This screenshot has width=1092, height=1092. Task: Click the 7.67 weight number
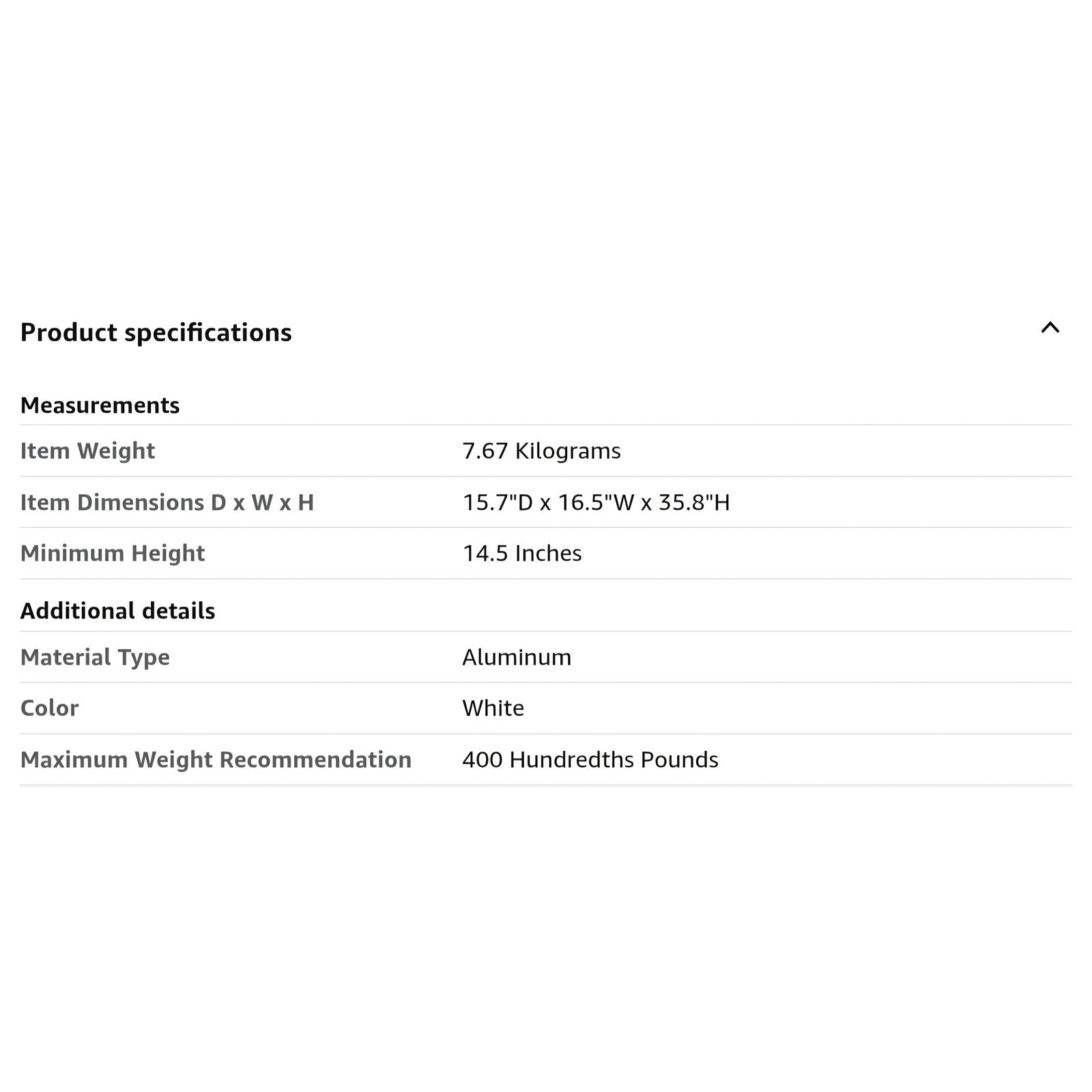[485, 451]
